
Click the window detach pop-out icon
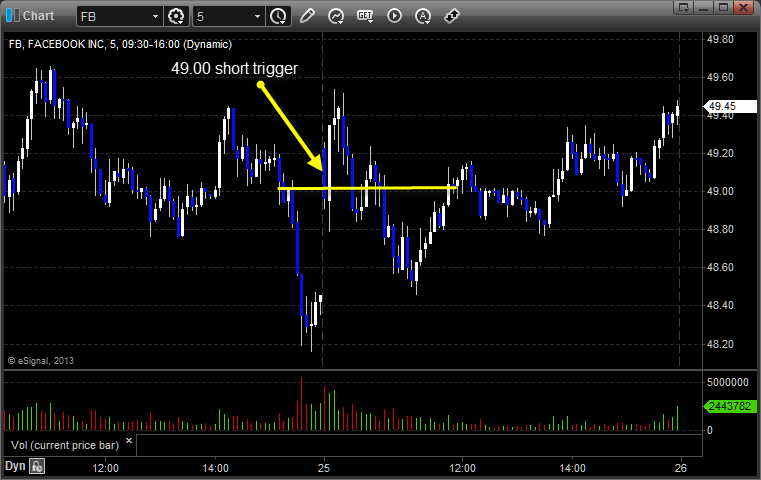684,7
